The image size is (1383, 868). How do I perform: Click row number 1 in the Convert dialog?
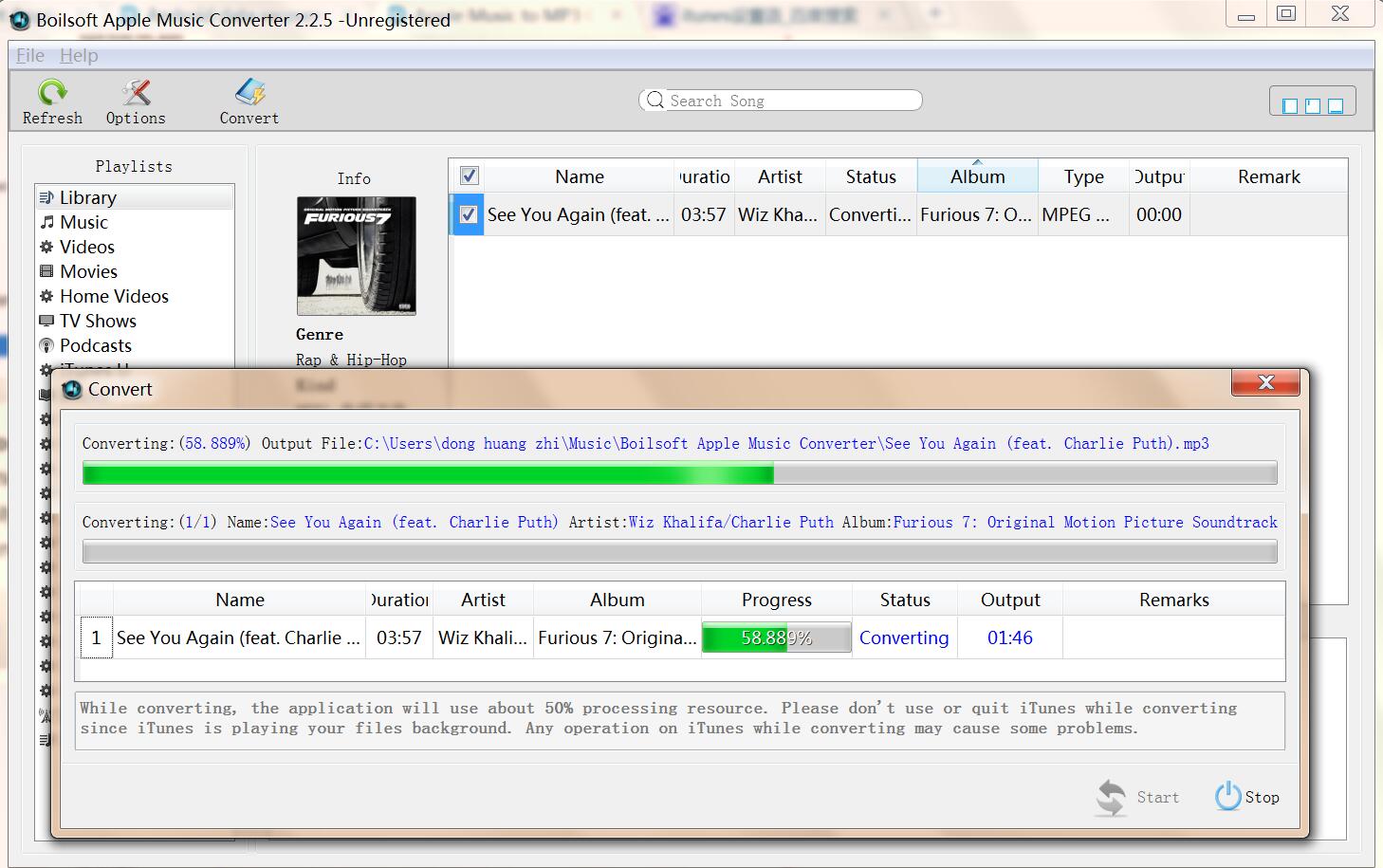coord(96,637)
